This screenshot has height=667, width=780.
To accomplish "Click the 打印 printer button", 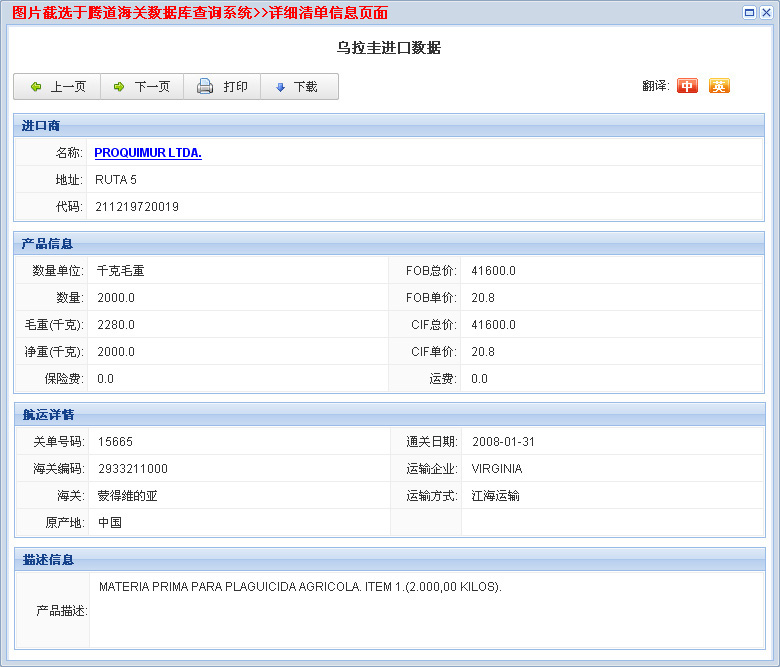I will tap(222, 87).
